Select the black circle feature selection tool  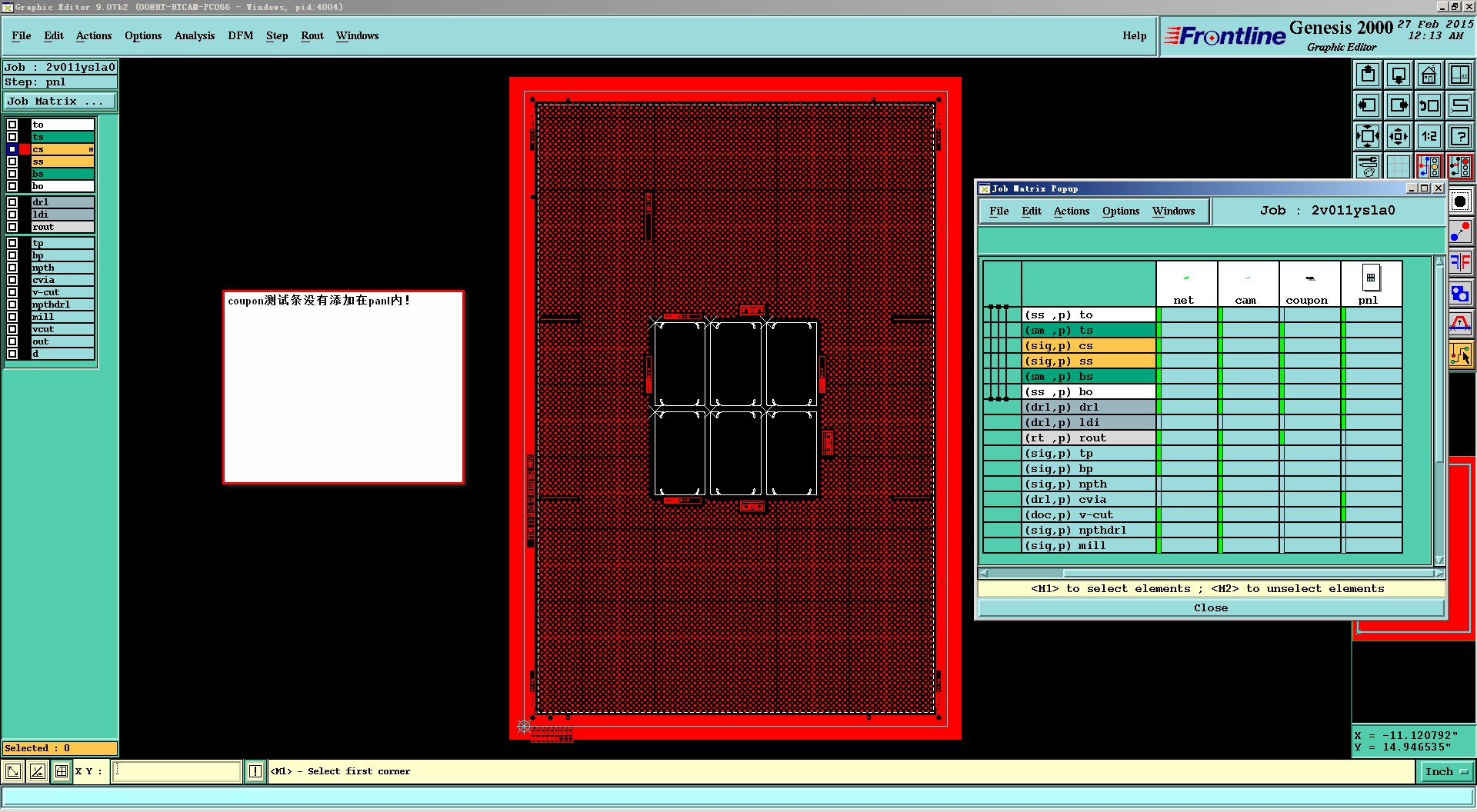coord(1460,201)
